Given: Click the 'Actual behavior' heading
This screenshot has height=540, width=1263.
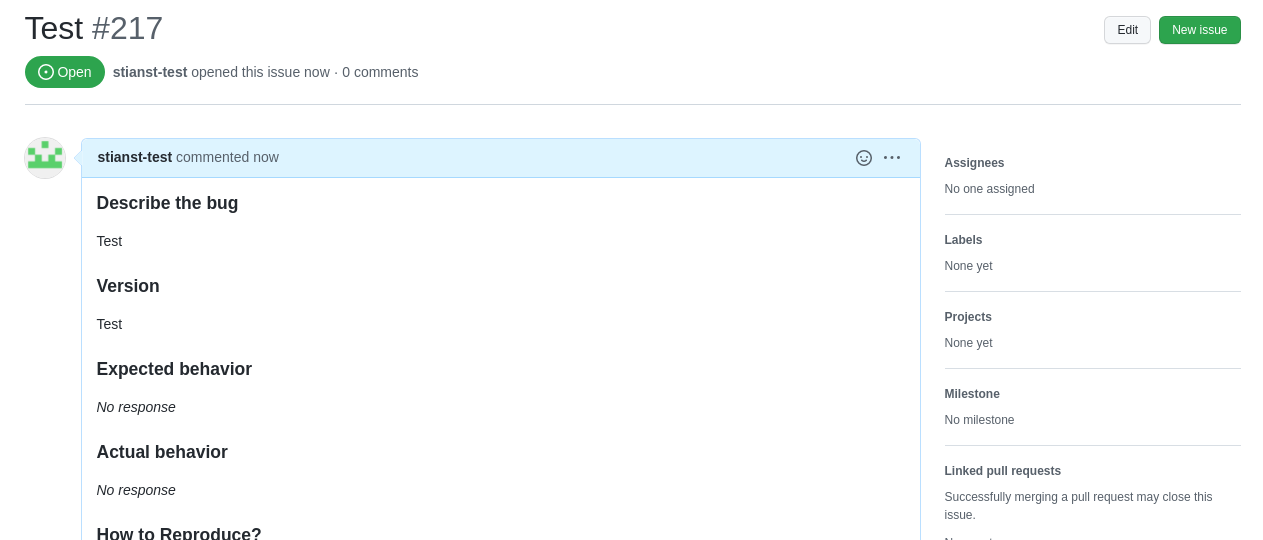Looking at the screenshot, I should (x=162, y=452).
